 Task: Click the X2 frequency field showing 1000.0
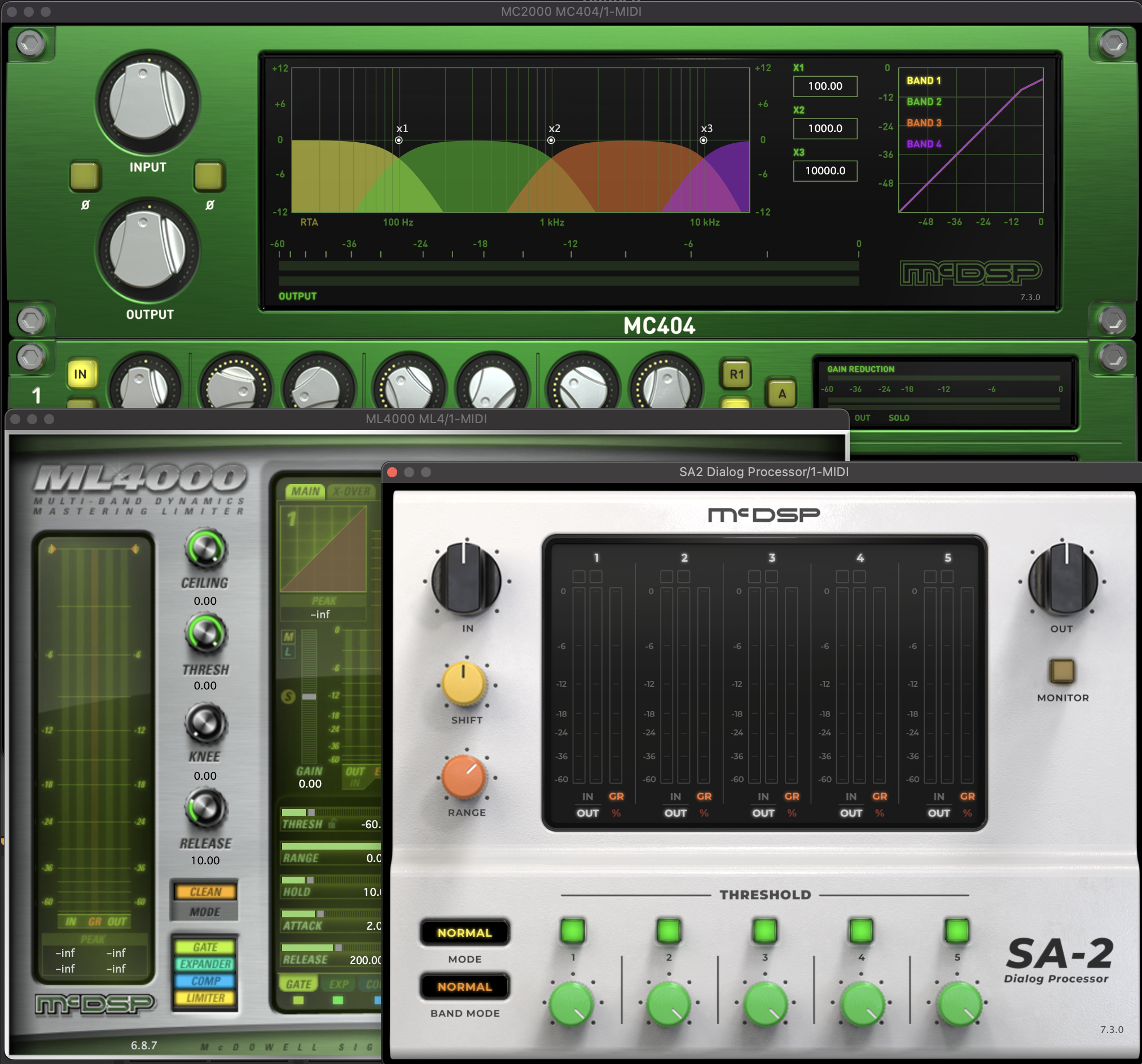pos(825,128)
